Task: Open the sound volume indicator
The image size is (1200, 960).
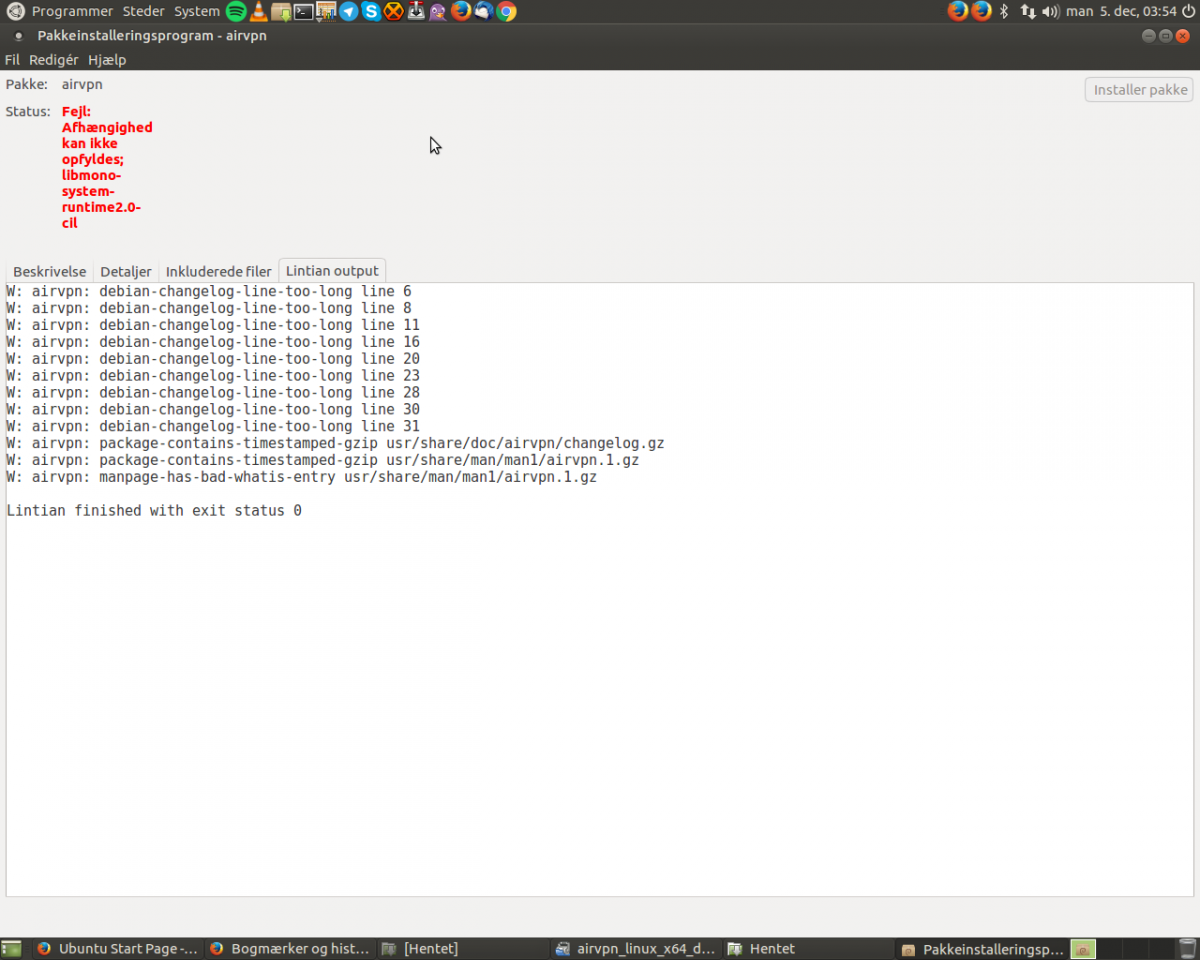Action: pos(1051,11)
